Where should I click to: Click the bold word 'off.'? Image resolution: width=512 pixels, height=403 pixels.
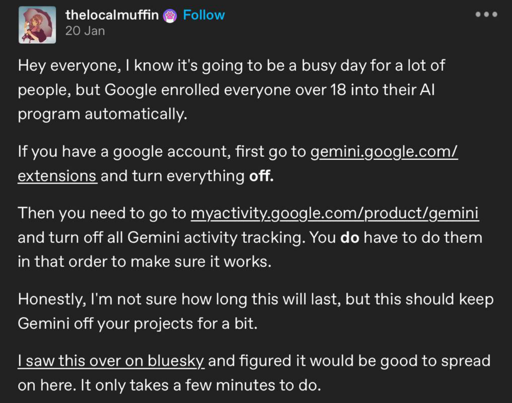click(x=261, y=176)
